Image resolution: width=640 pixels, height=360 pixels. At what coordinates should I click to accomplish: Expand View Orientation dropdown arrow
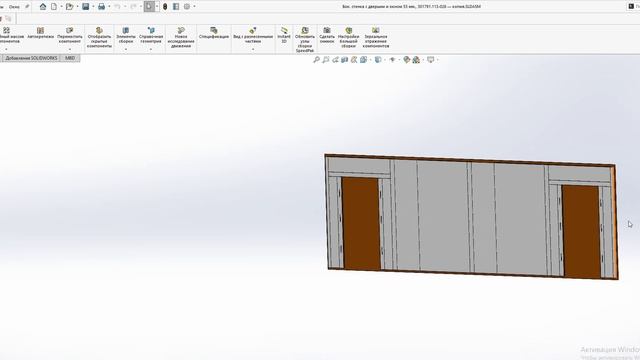click(370, 60)
